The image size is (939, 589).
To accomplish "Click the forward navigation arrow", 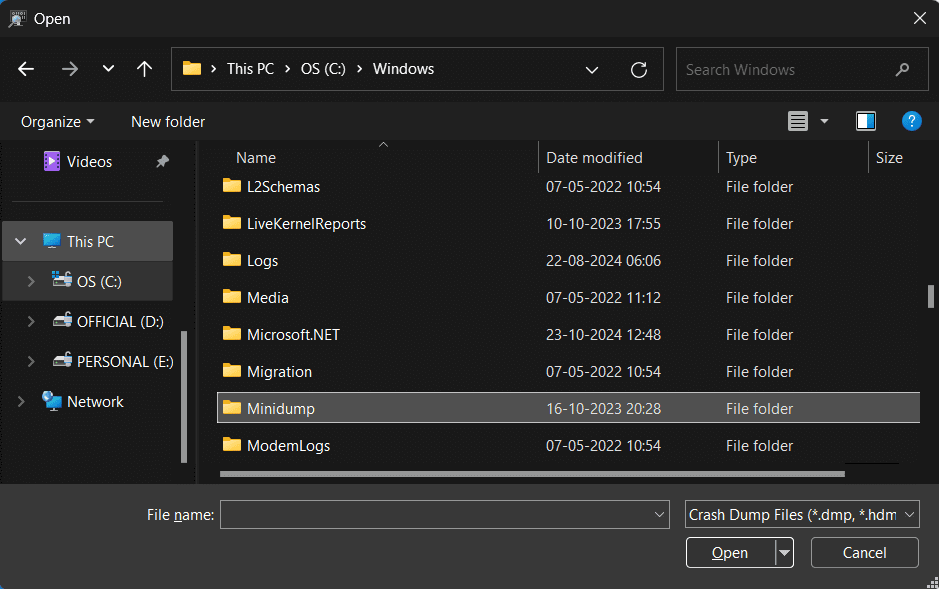I will (x=68, y=68).
